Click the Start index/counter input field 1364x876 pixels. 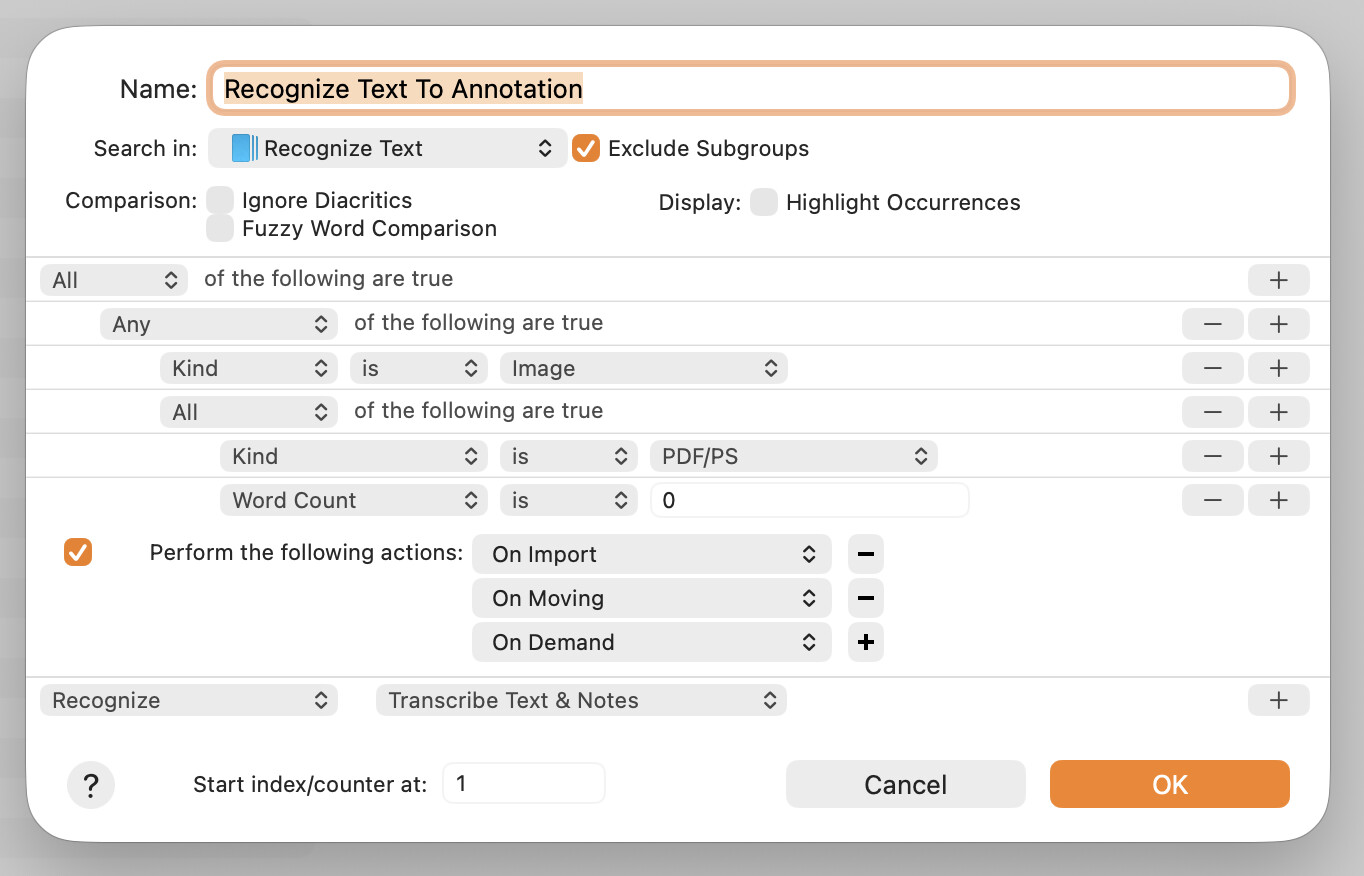(523, 784)
